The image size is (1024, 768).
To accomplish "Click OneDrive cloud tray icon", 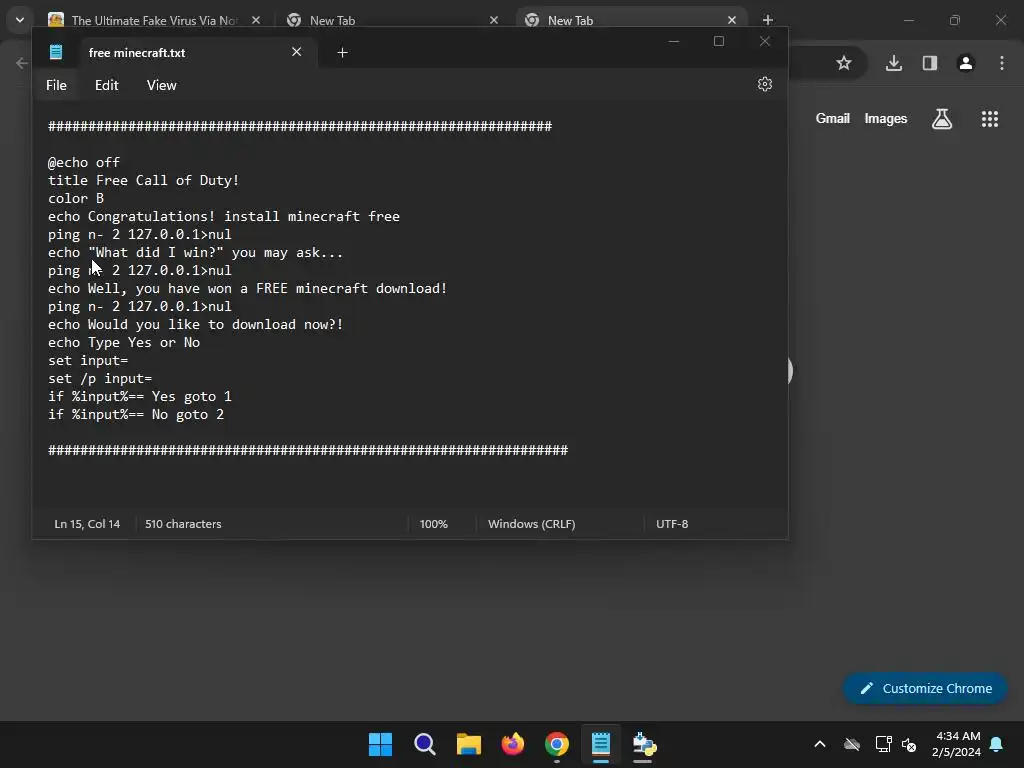I will click(x=852, y=744).
